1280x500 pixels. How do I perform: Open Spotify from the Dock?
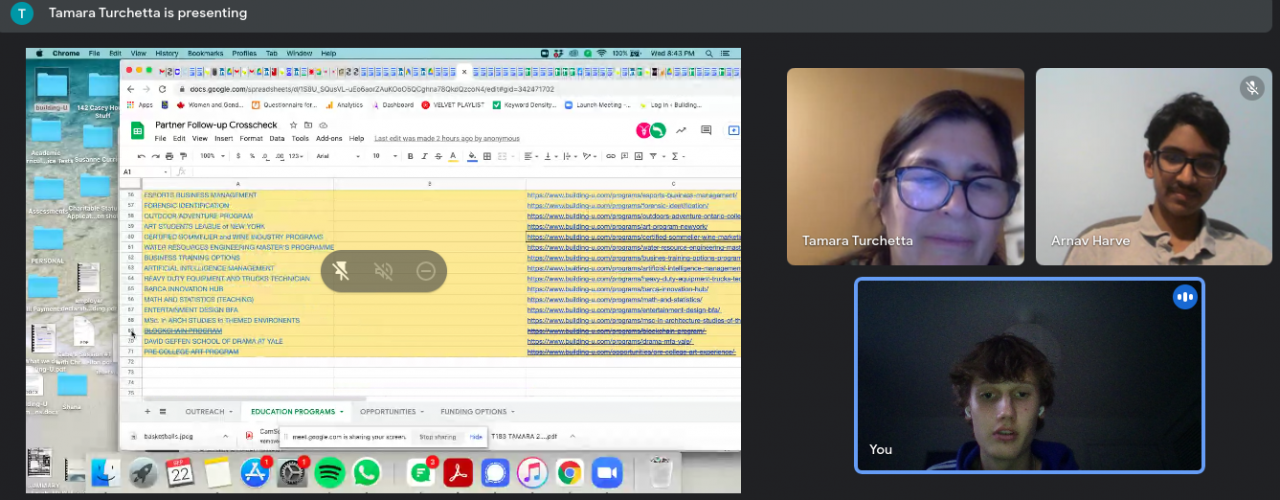click(330, 472)
